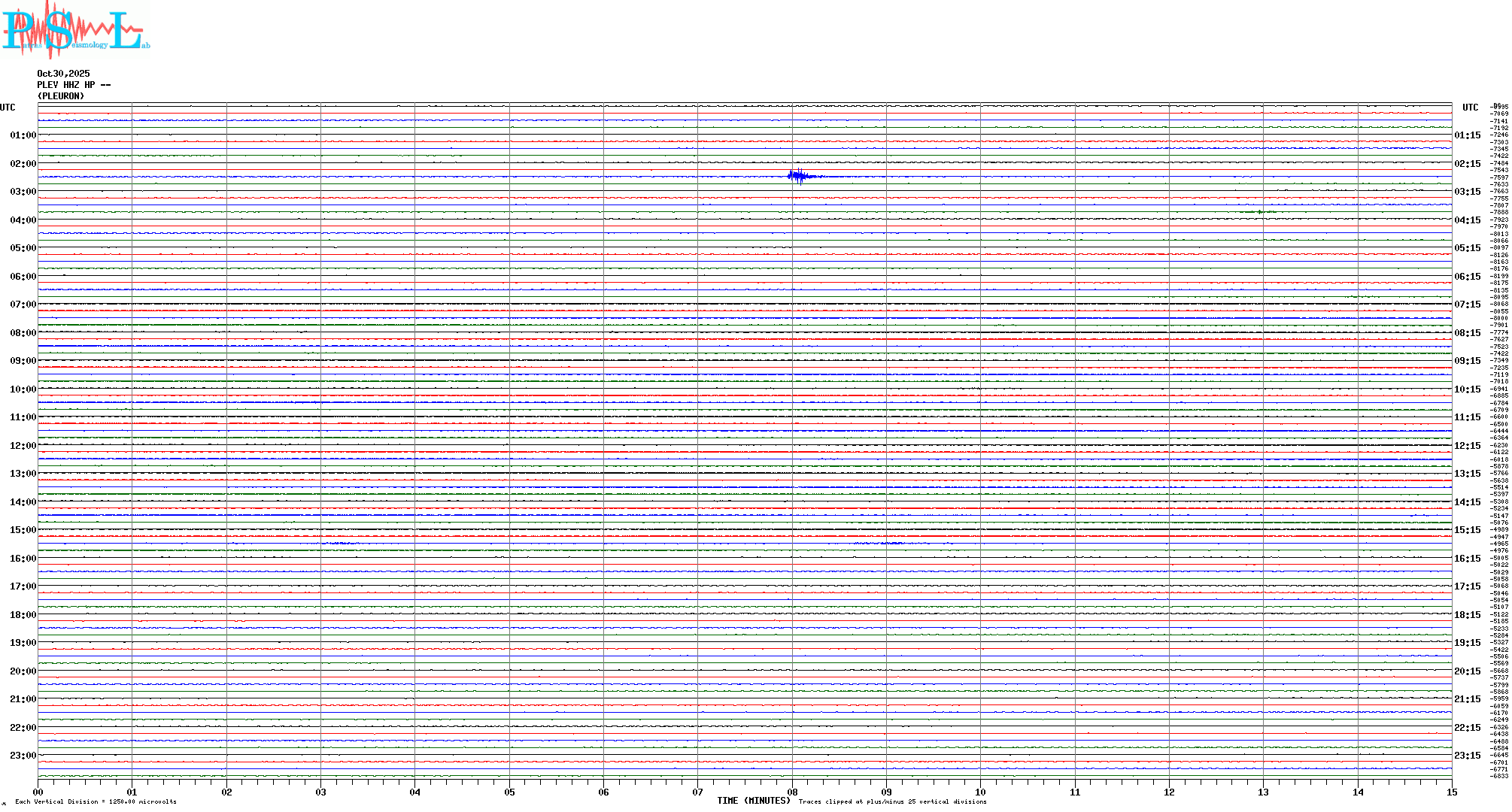Click the right UTC axis label
The width and height of the screenshot is (1512, 812).
click(1470, 108)
